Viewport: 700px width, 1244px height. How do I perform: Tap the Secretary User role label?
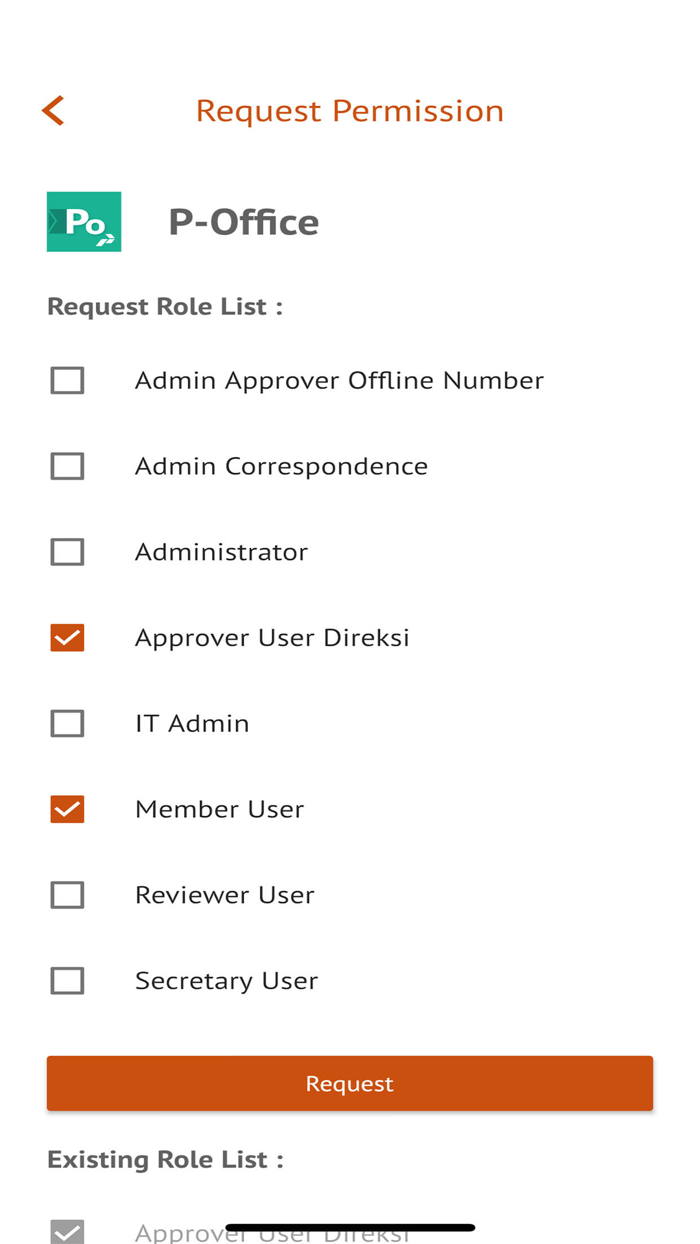tap(226, 981)
